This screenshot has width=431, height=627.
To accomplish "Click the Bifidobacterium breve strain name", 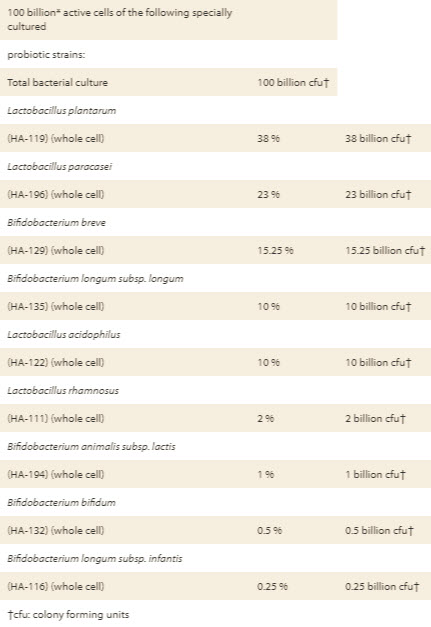I will point(56,222).
